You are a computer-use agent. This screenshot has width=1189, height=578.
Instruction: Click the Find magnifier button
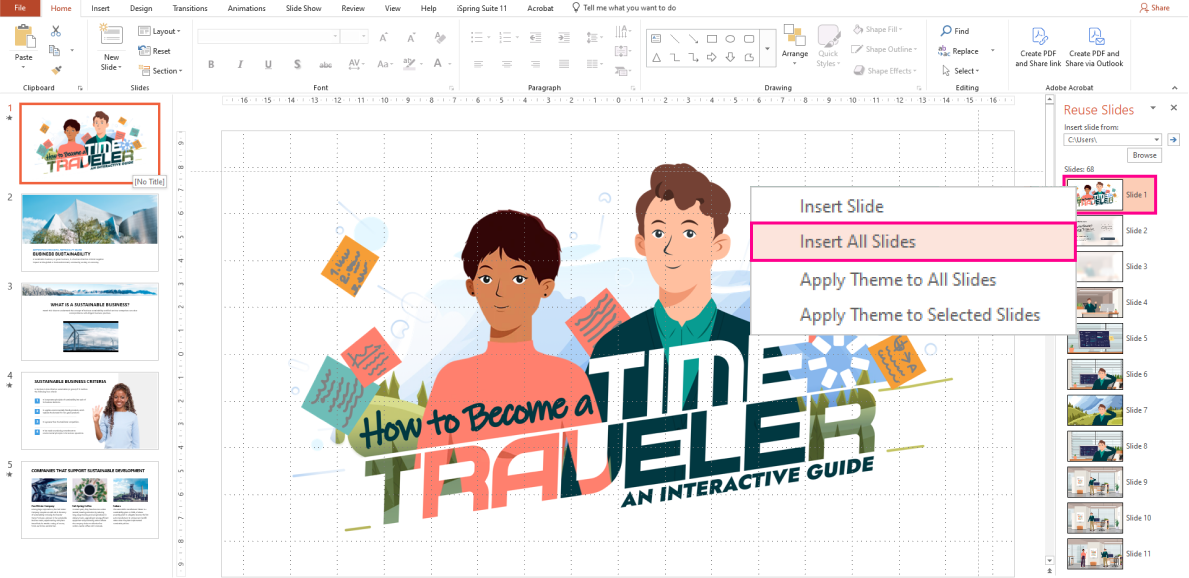[x=955, y=31]
